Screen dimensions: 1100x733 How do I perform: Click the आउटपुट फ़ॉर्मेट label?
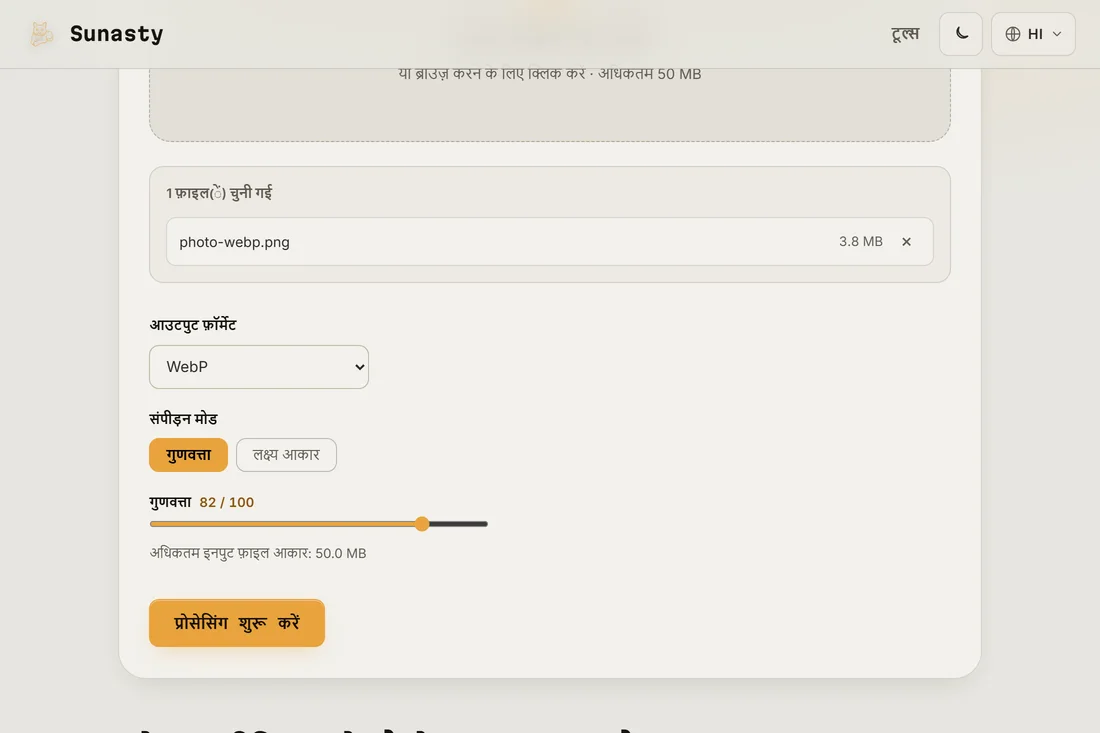193,325
